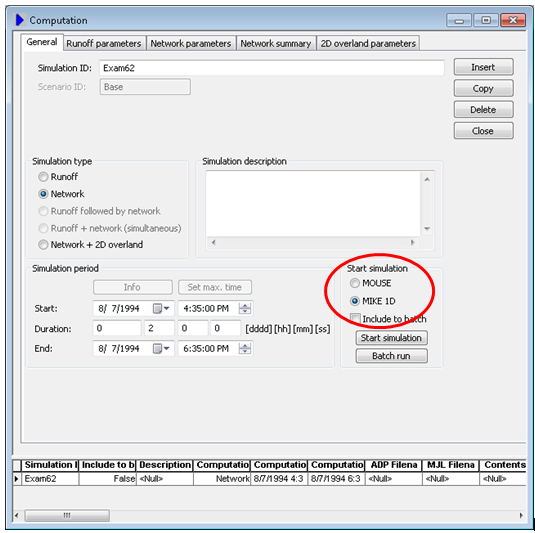535x533 pixels.
Task: Click the Duration minutes field
Action: 193,328
